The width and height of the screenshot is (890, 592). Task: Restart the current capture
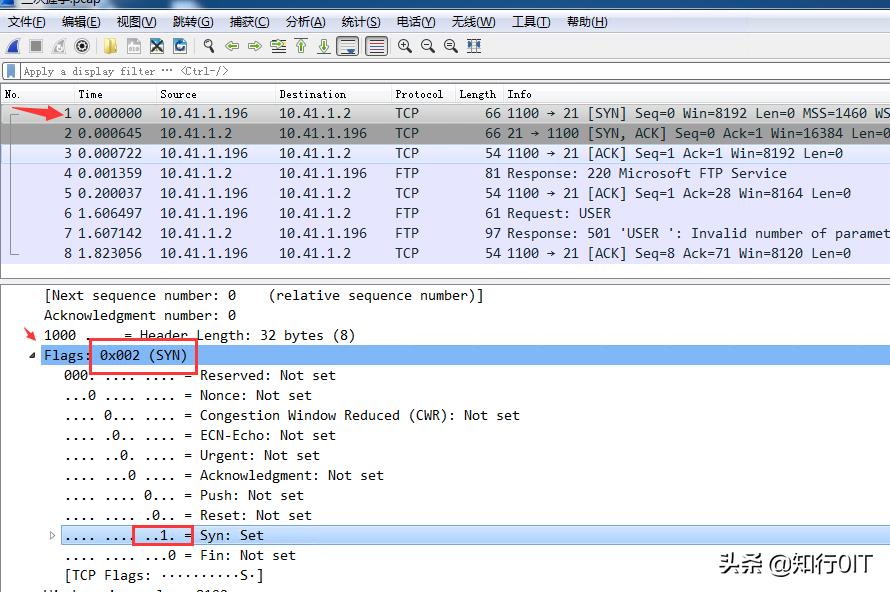click(57, 45)
